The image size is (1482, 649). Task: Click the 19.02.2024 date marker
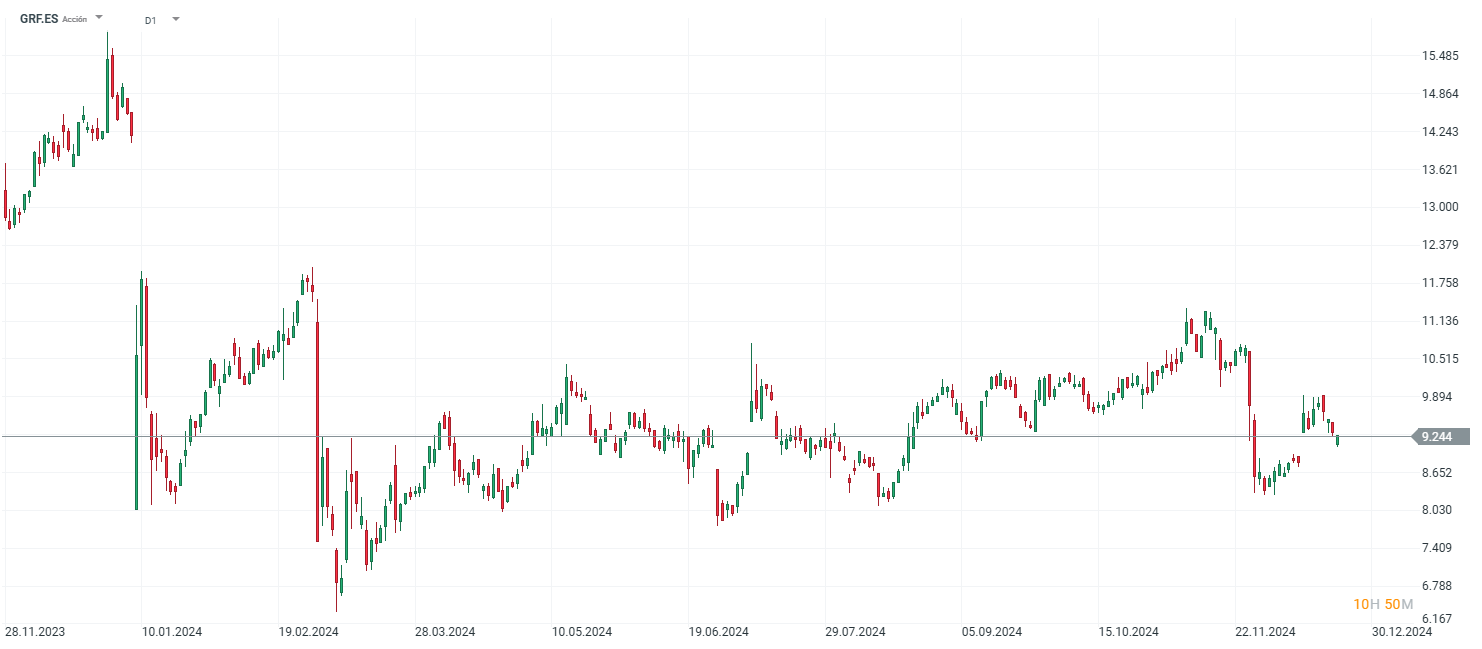point(309,632)
